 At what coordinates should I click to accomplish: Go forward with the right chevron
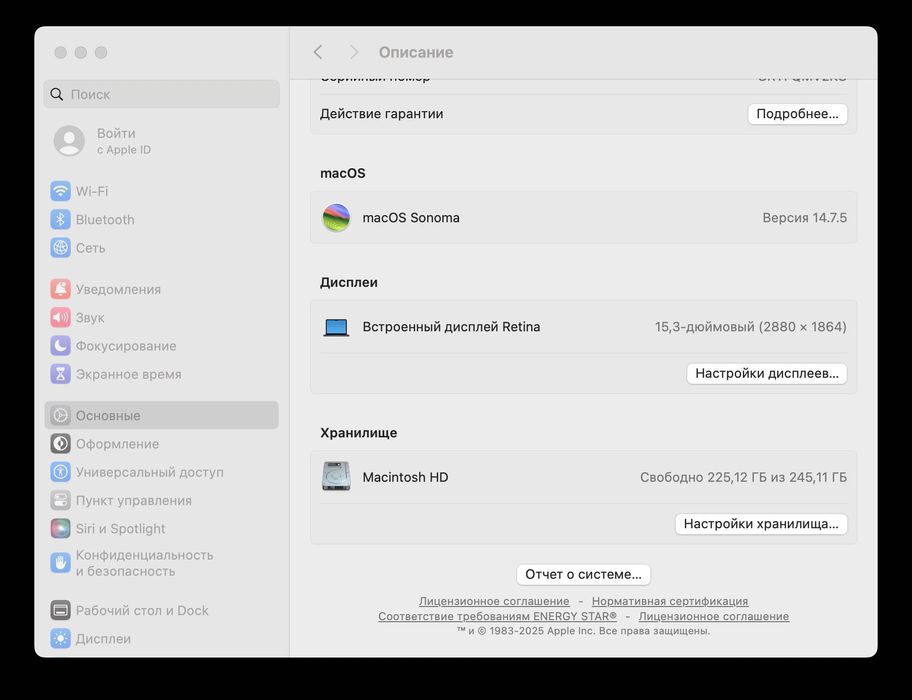click(354, 52)
